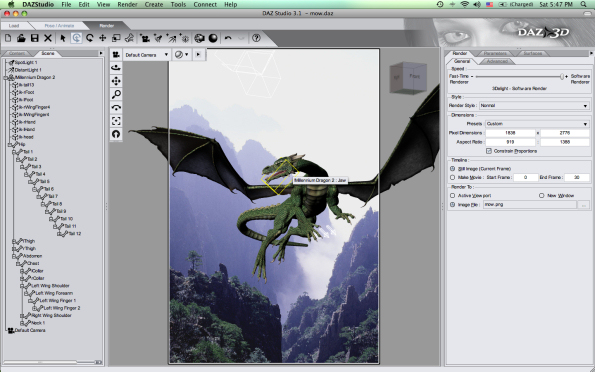The image size is (595, 372).
Task: Click the image file name field mow.png
Action: 530,205
